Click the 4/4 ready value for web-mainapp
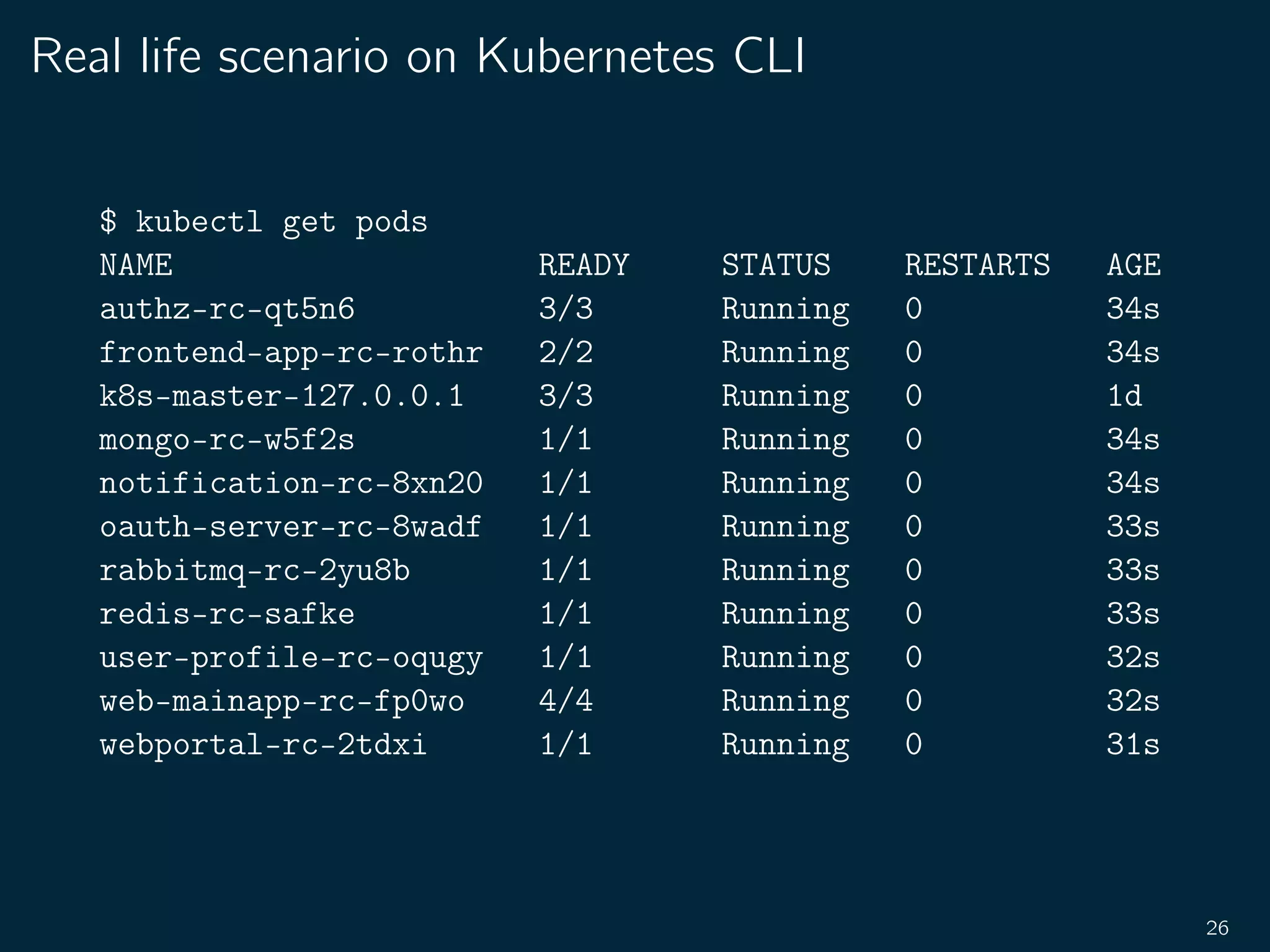The width and height of the screenshot is (1270, 952). click(566, 702)
